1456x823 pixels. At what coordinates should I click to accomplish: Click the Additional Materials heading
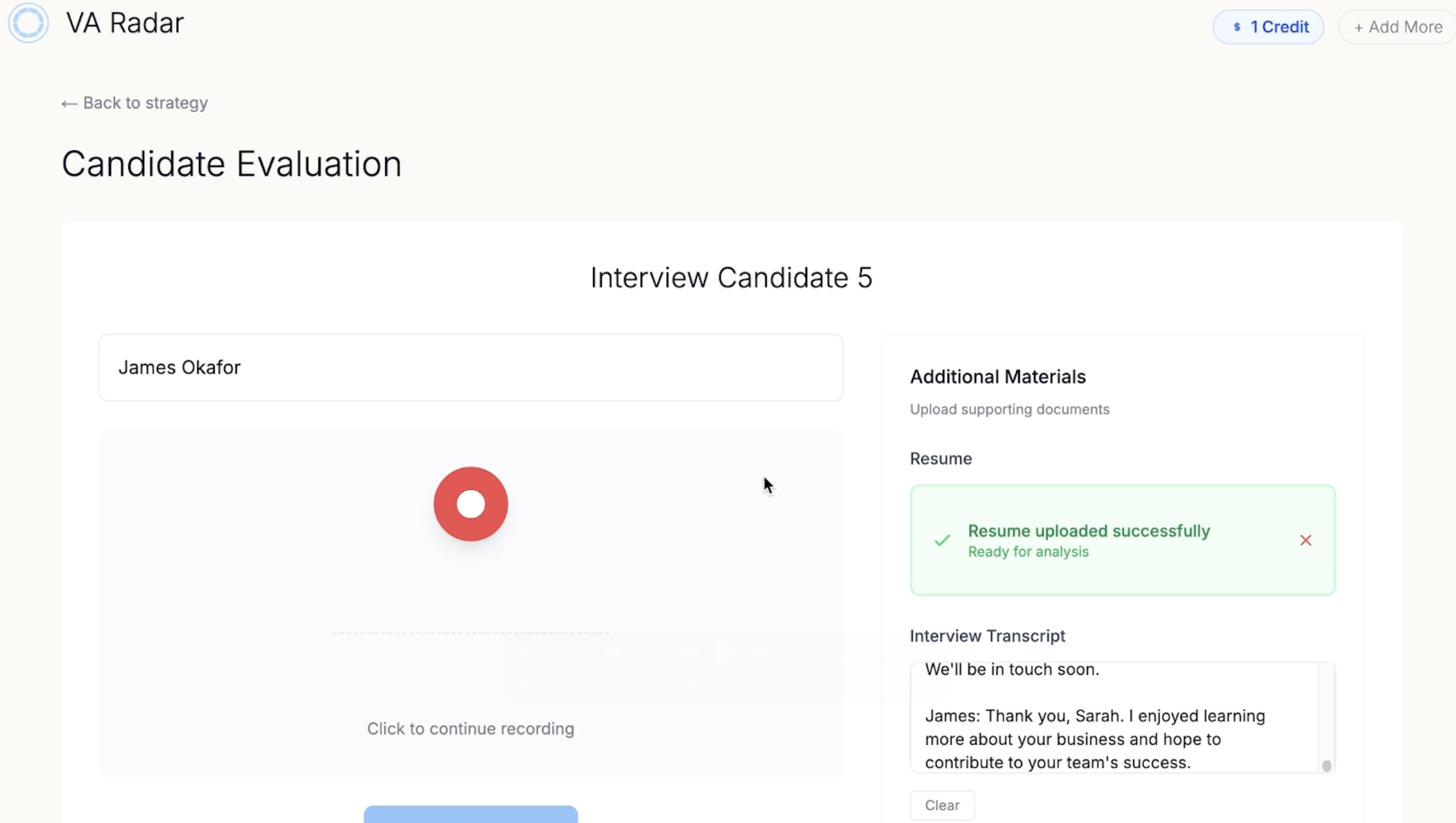[998, 376]
